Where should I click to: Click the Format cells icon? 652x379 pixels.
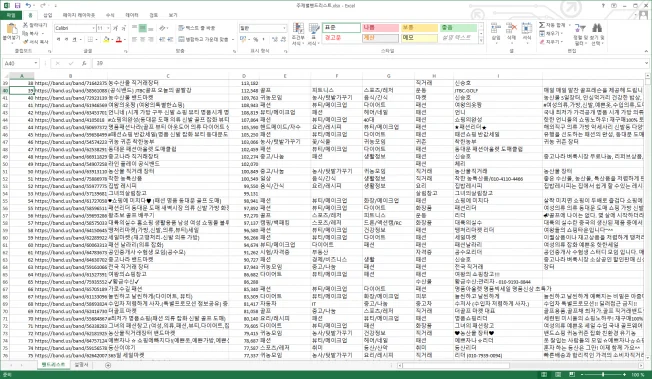pos(526,29)
